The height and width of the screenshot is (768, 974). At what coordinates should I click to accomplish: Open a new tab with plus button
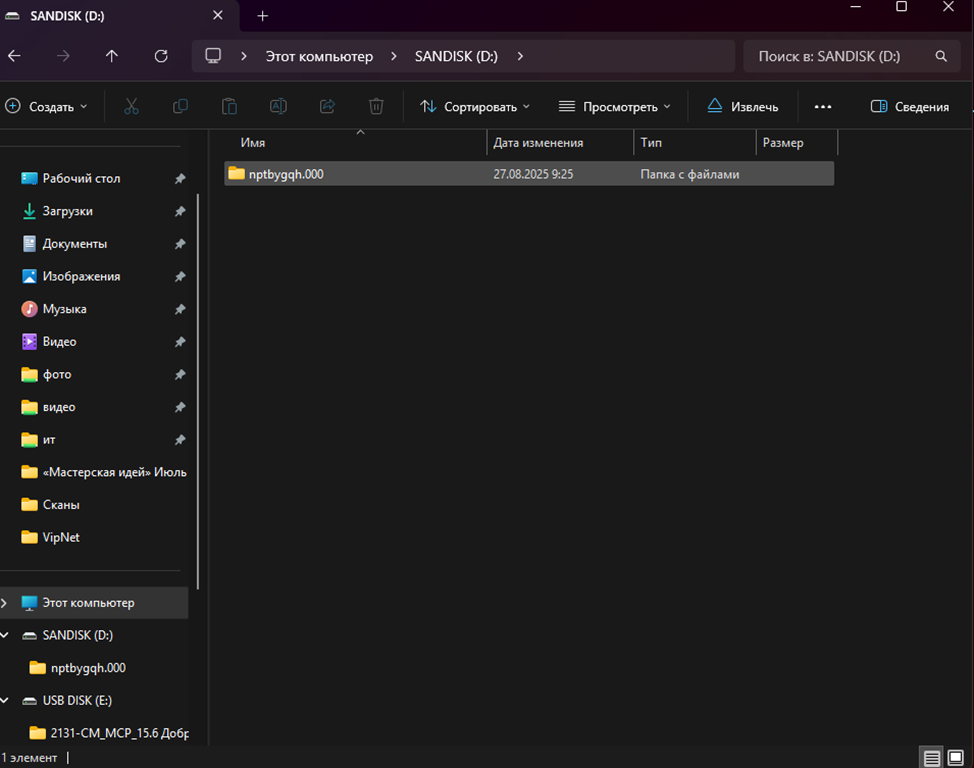coord(263,16)
